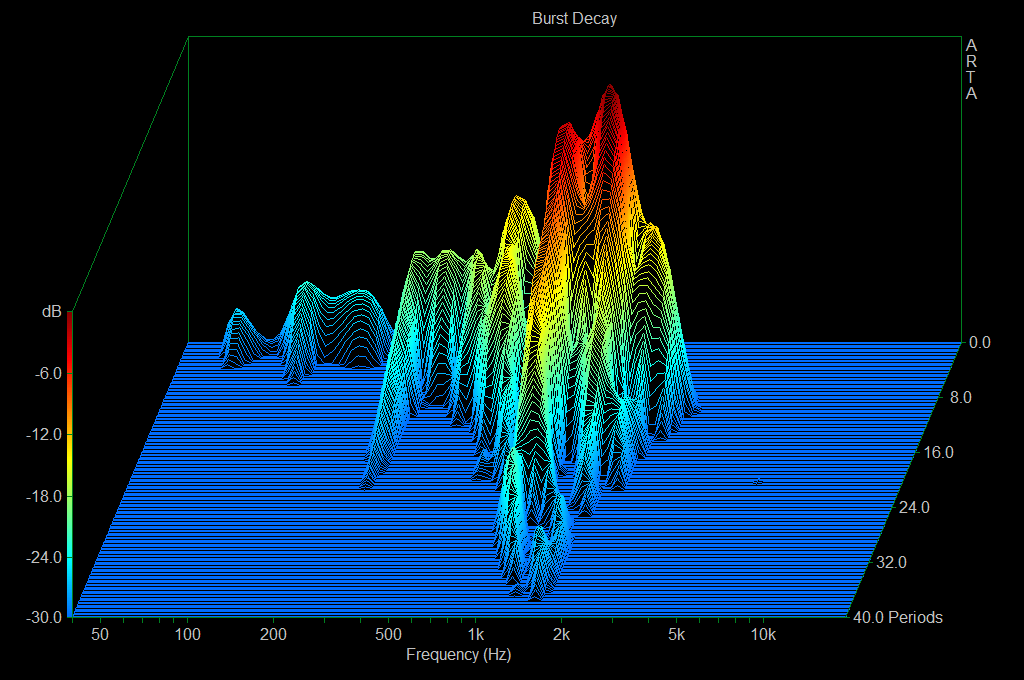Viewport: 1024px width, 680px height.
Task: Click the -24.0 dB scale value
Action: click(44, 557)
